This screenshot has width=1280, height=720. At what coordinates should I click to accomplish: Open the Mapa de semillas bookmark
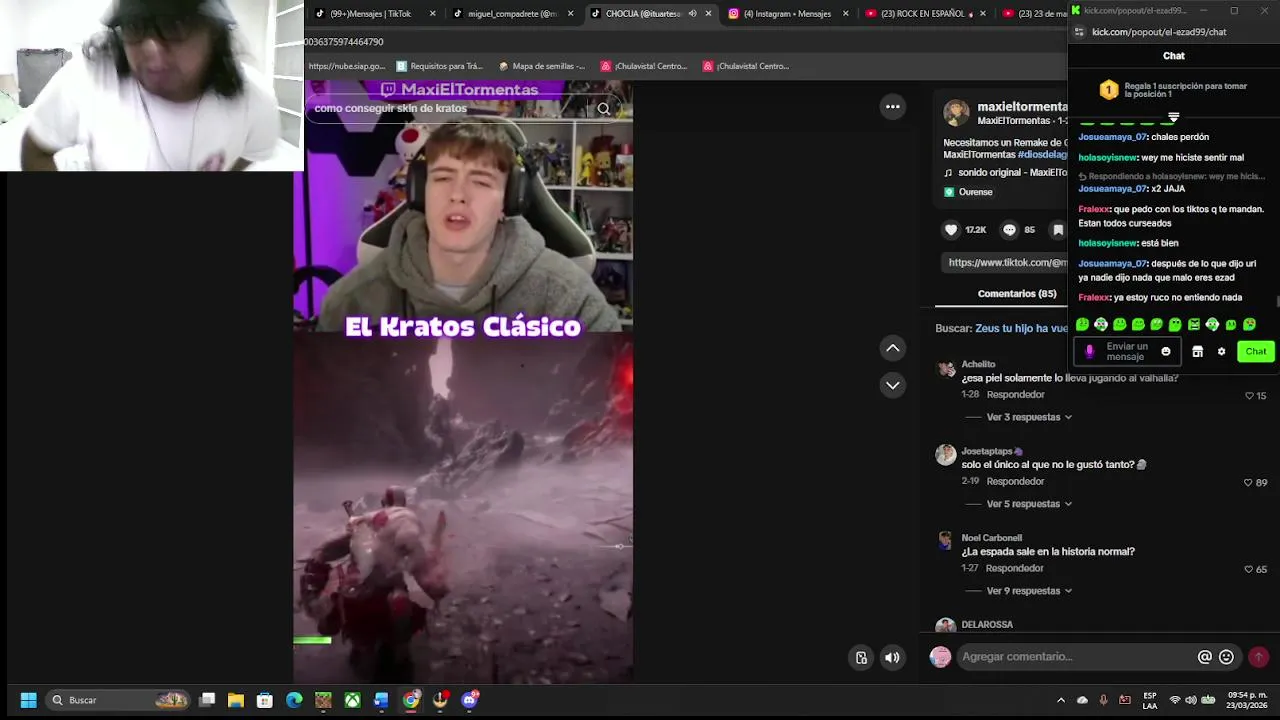tap(541, 66)
